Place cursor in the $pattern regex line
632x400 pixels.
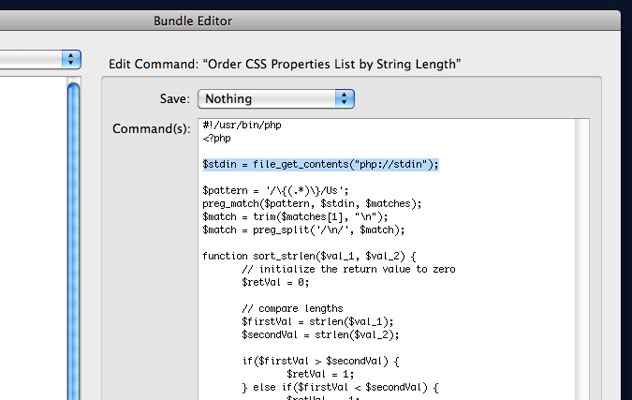[275, 190]
